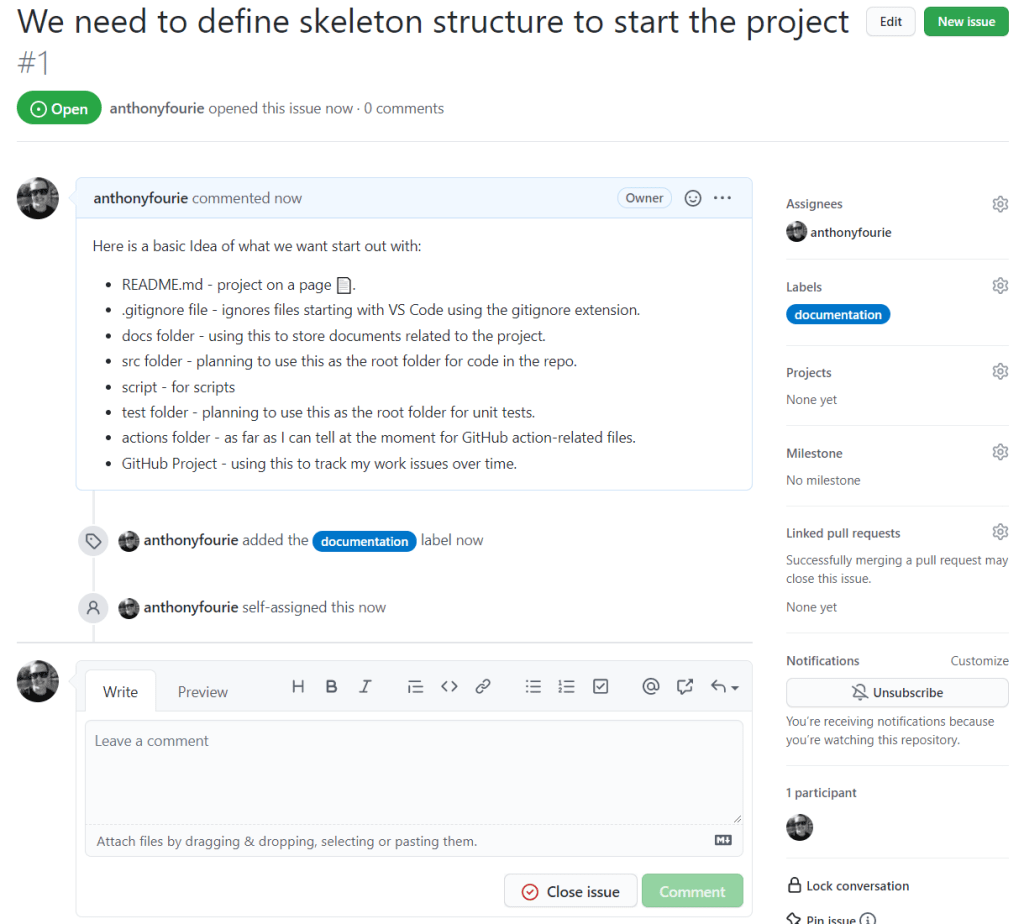Open the saved replies dropdown
This screenshot has height=924, width=1024.
(725, 687)
